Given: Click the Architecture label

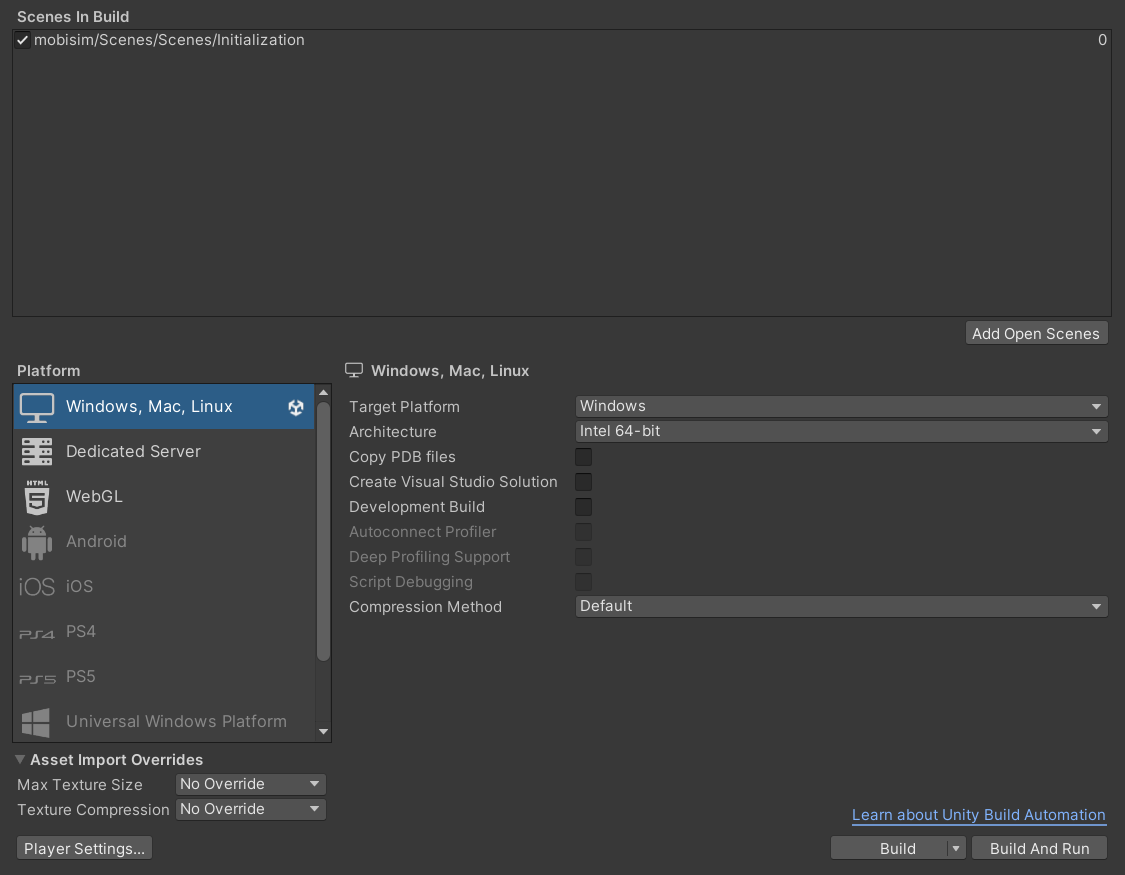Looking at the screenshot, I should (x=392, y=432).
